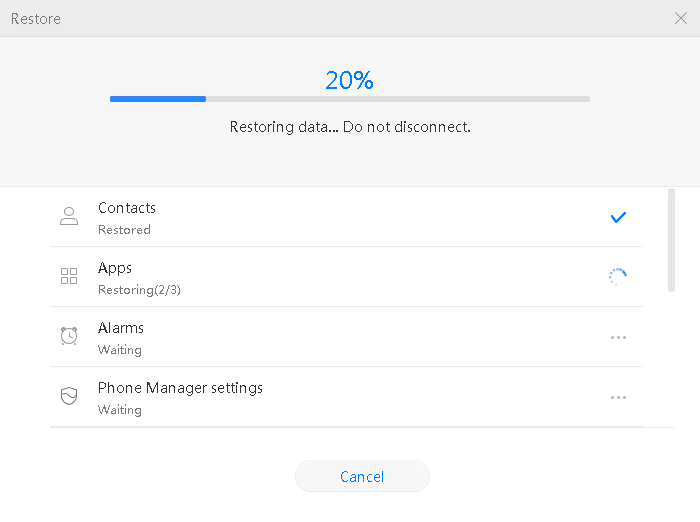Click the 20% progress percentage label
This screenshot has height=522, width=700.
pos(350,80)
